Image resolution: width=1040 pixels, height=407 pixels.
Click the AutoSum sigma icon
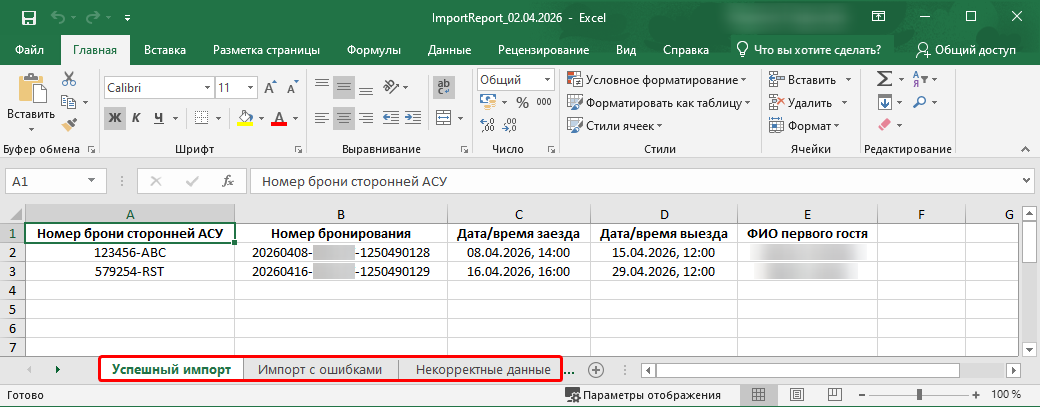[884, 80]
